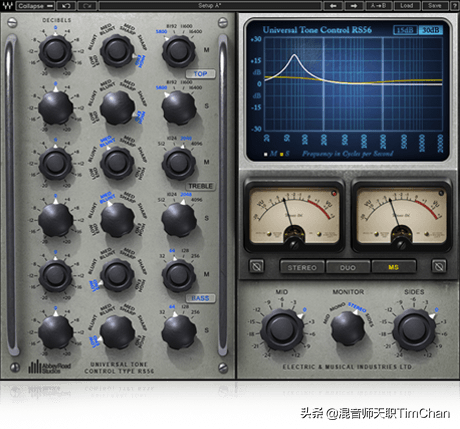
Task: Switch the processing mode to STEREO
Action: click(x=302, y=267)
